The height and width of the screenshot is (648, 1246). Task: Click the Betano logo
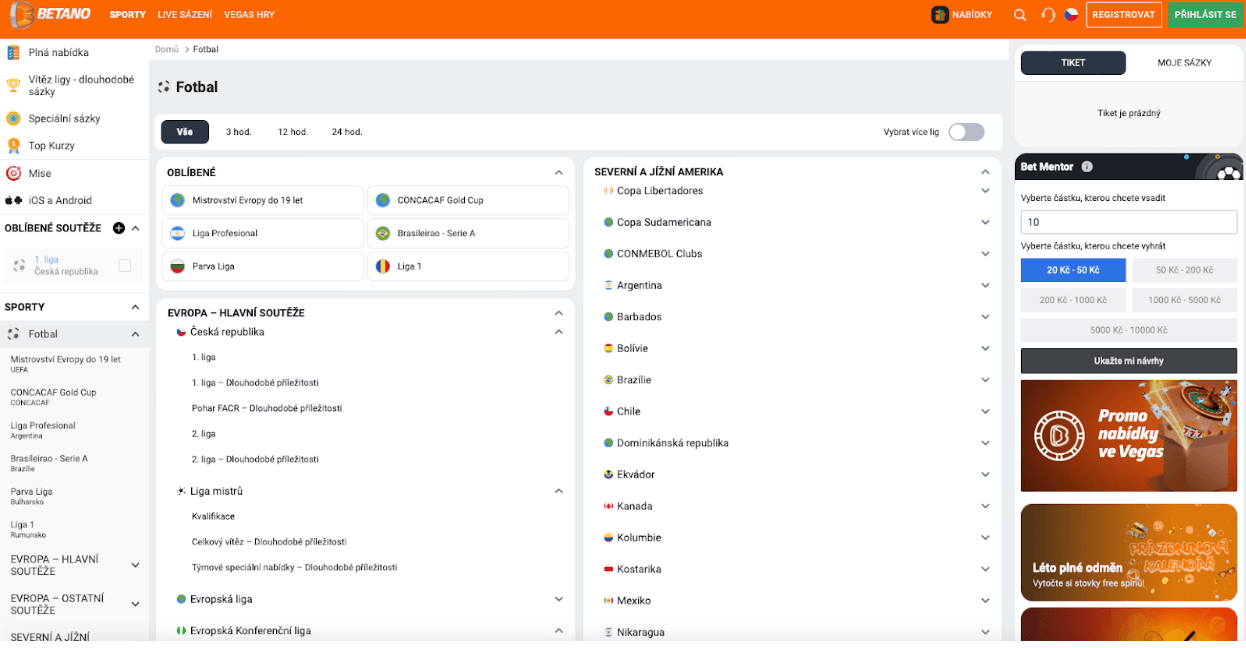pyautogui.click(x=50, y=14)
